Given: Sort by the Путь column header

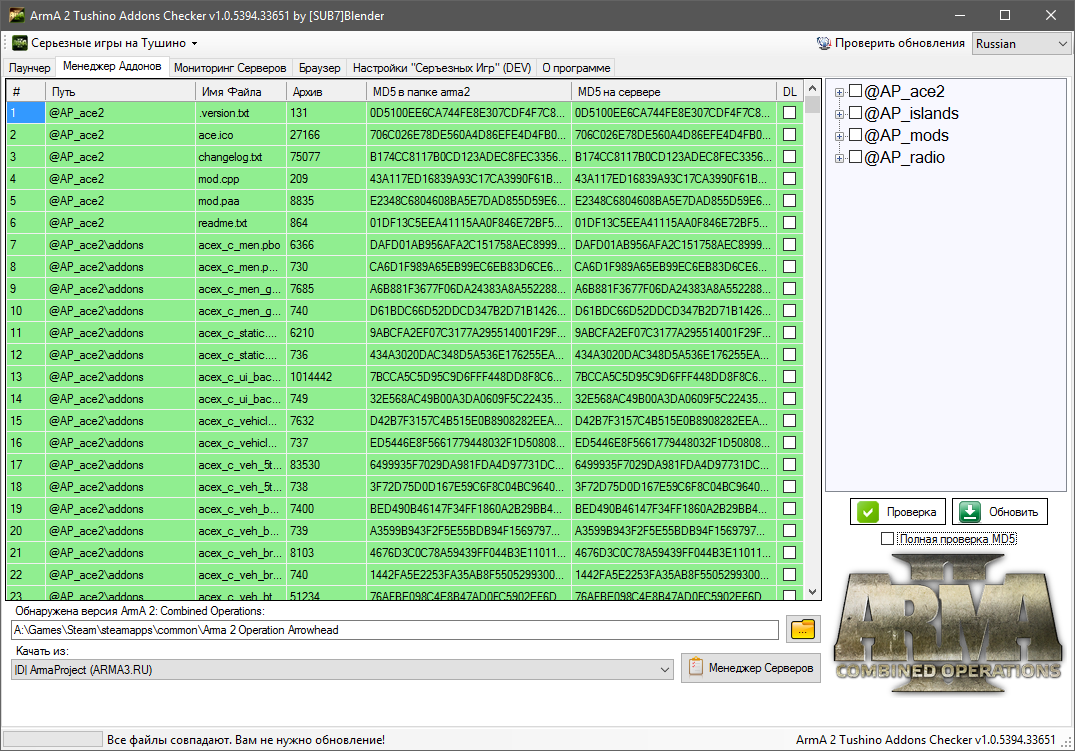Looking at the screenshot, I should 120,91.
